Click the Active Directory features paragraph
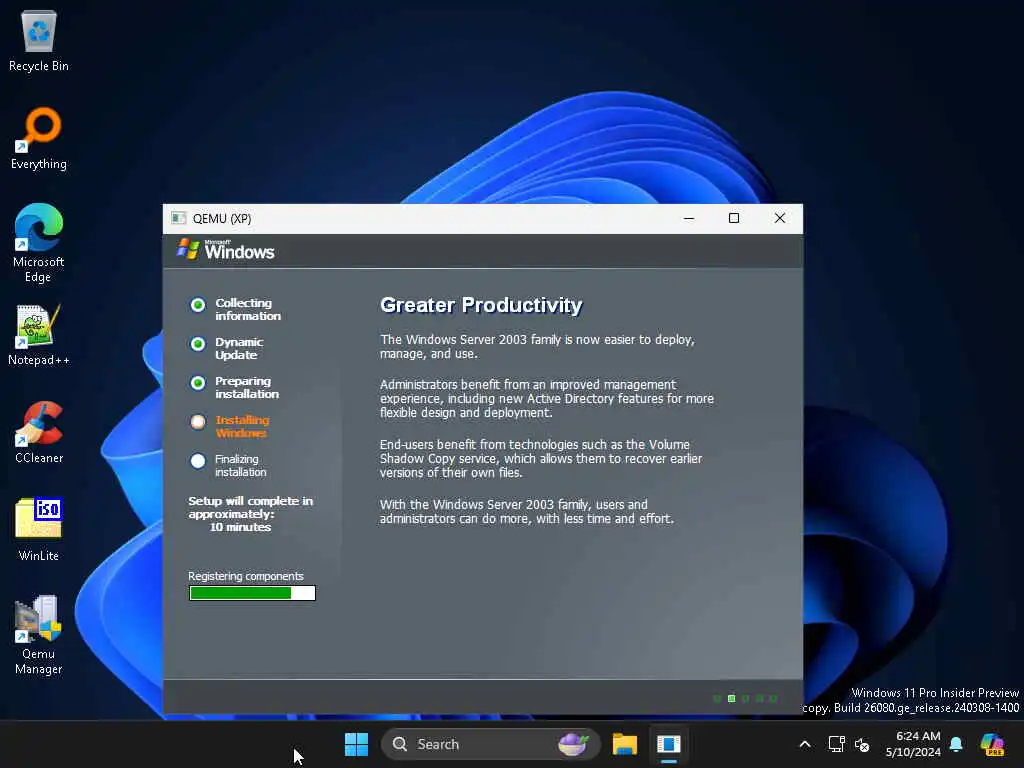Screen dimensions: 1024x768 click(547, 398)
